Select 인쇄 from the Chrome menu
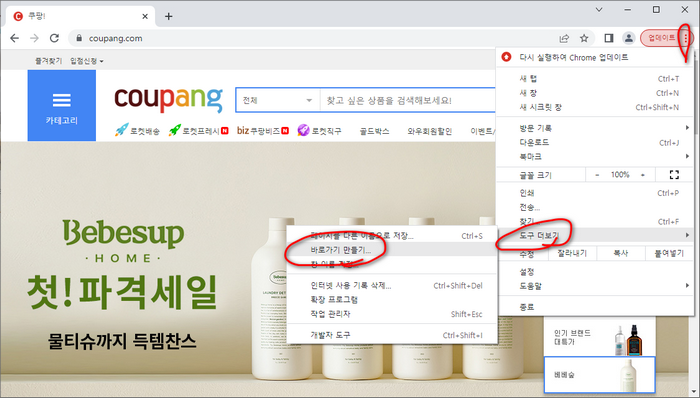 pos(594,193)
